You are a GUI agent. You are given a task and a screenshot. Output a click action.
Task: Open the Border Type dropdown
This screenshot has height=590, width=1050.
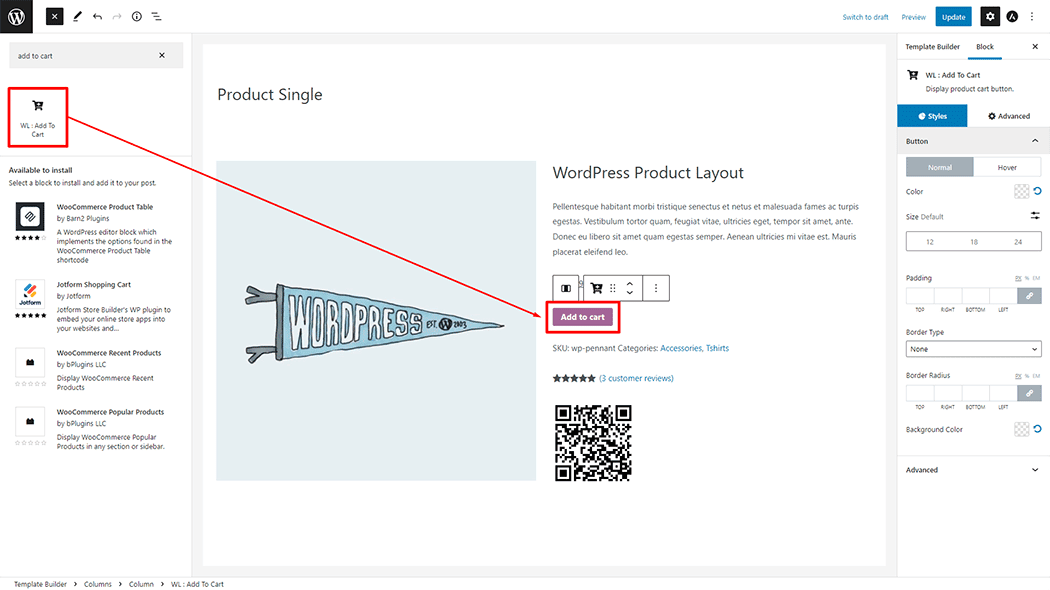973,349
